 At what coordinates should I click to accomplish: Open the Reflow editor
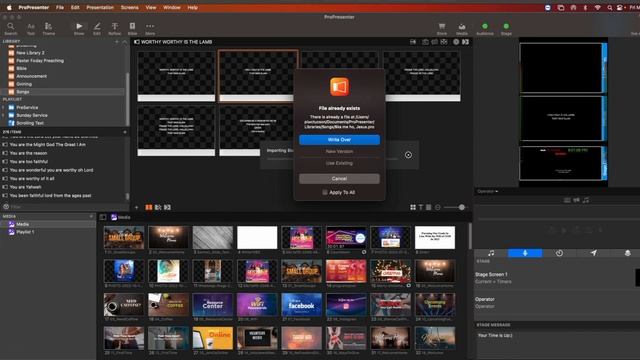tap(115, 29)
